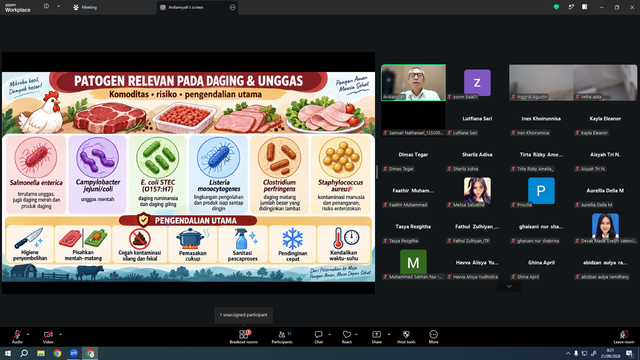Image resolution: width=640 pixels, height=360 pixels.
Task: Click Leave room button
Action: tap(624, 337)
